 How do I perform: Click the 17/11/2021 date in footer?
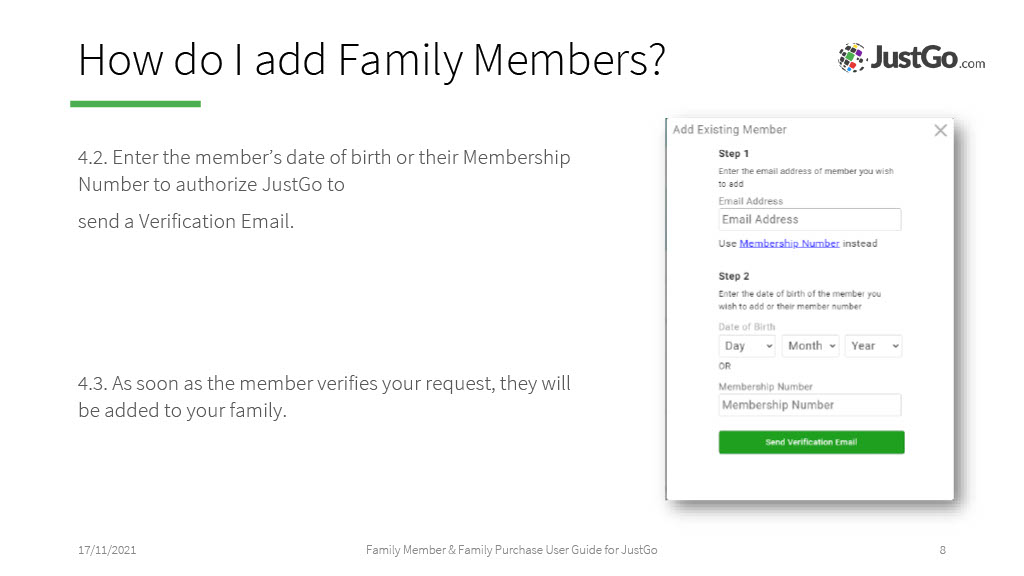[x=107, y=550]
